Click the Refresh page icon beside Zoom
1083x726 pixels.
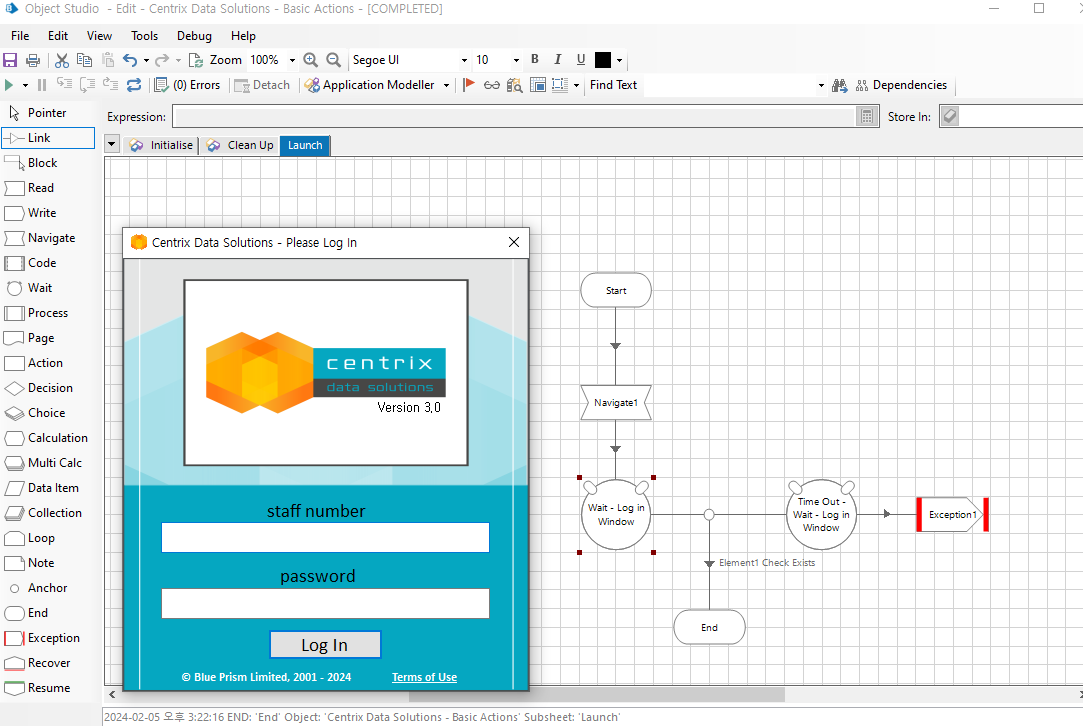click(195, 60)
